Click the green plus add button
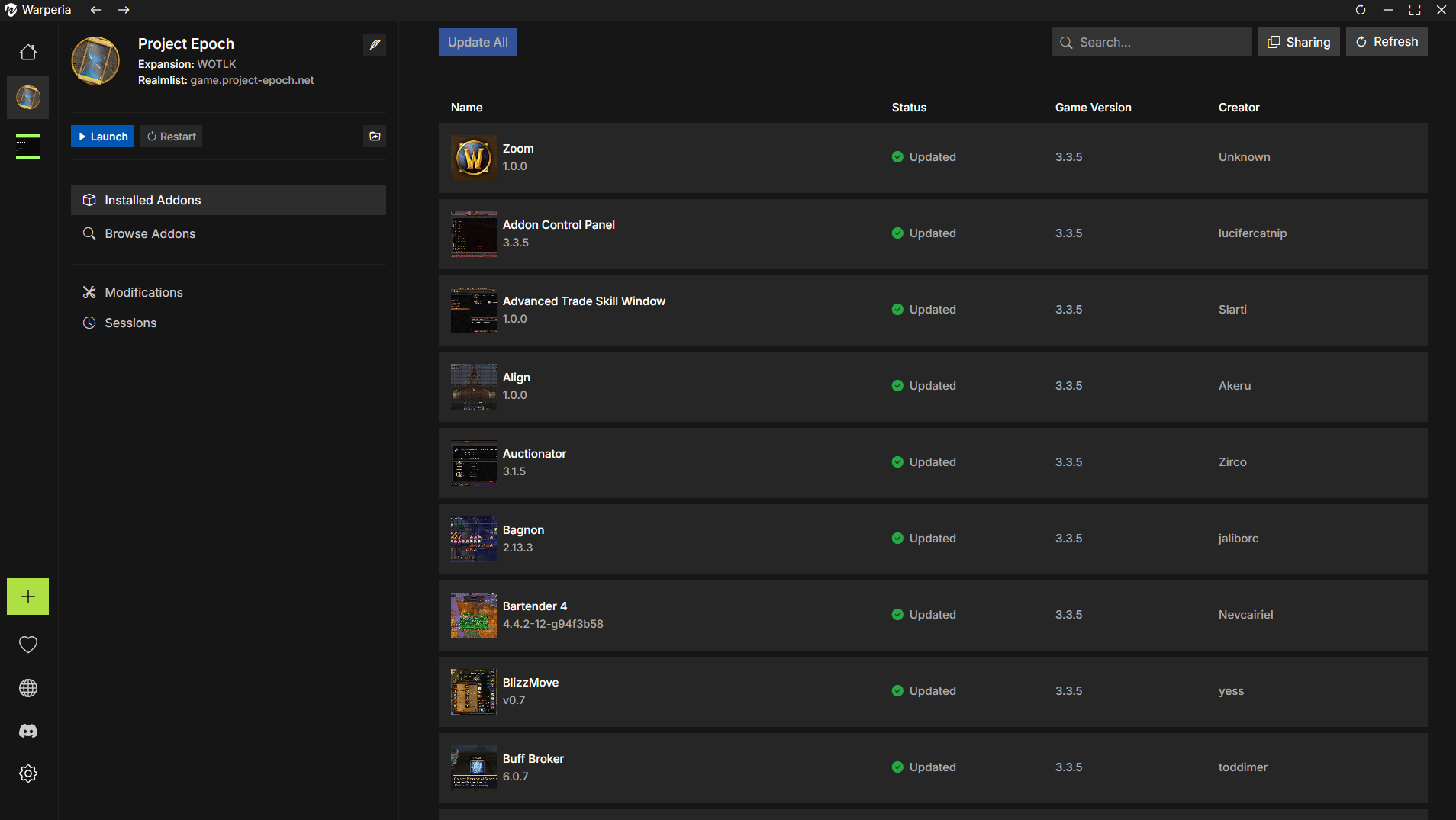 pos(28,597)
